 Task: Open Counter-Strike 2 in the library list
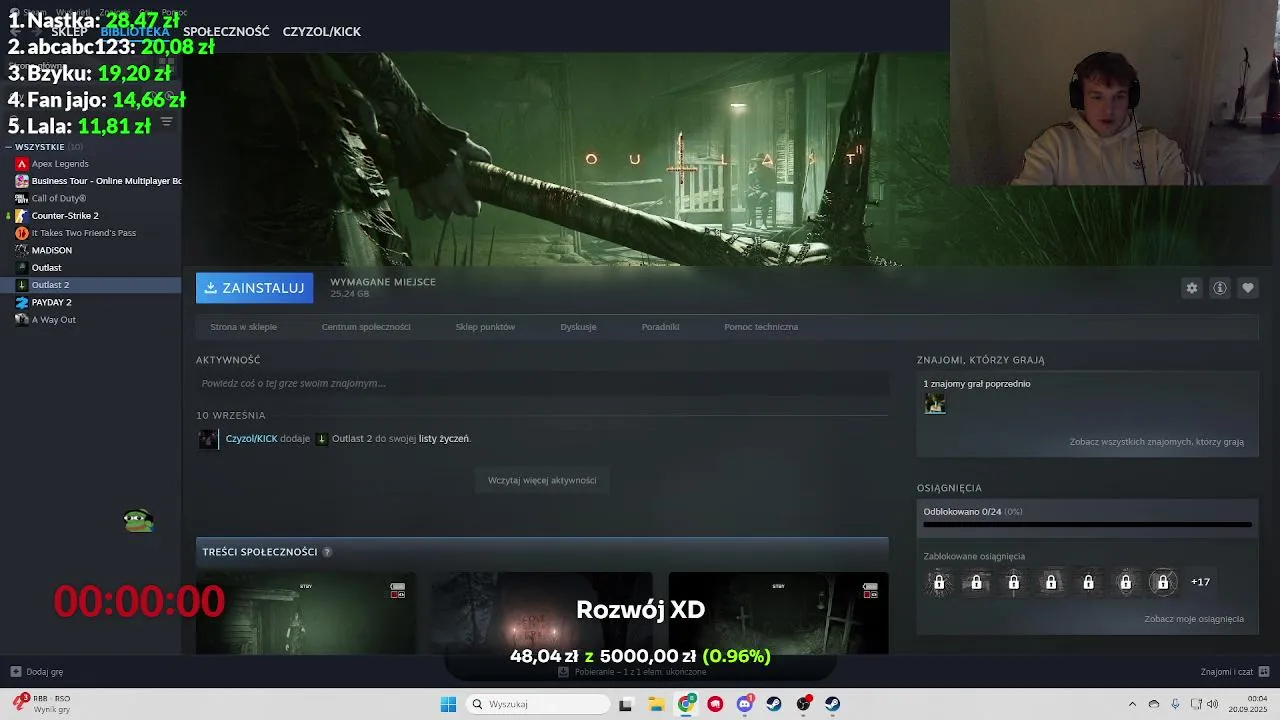(x=64, y=216)
